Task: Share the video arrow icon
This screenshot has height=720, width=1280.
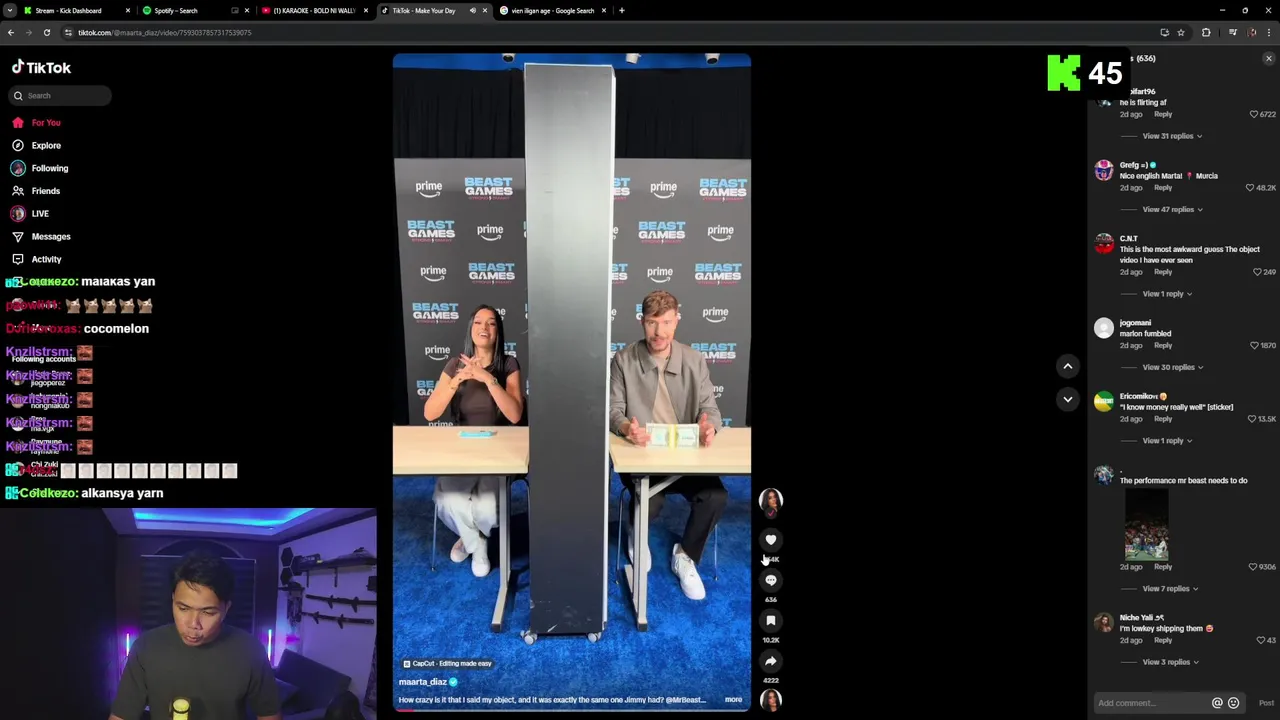Action: tap(770, 661)
